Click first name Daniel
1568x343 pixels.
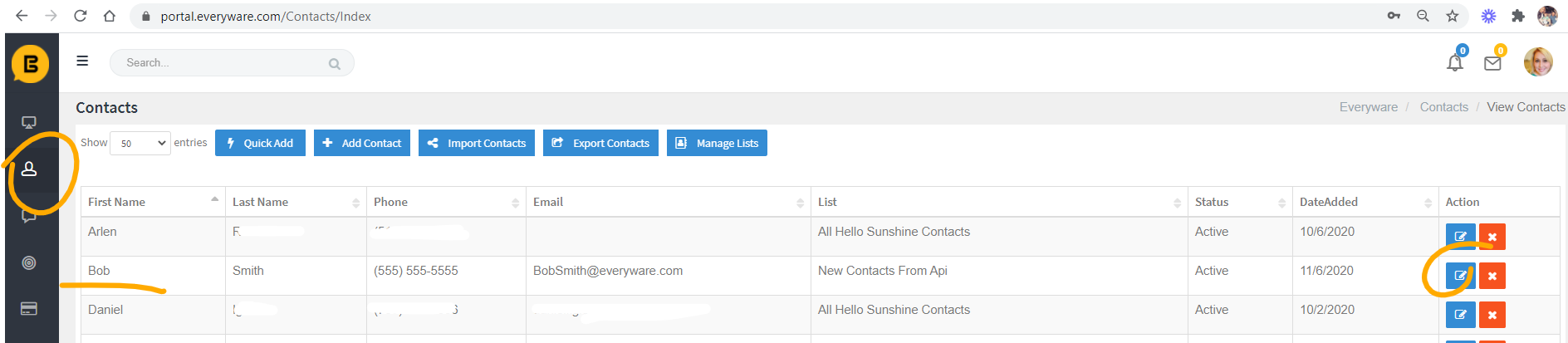click(105, 310)
